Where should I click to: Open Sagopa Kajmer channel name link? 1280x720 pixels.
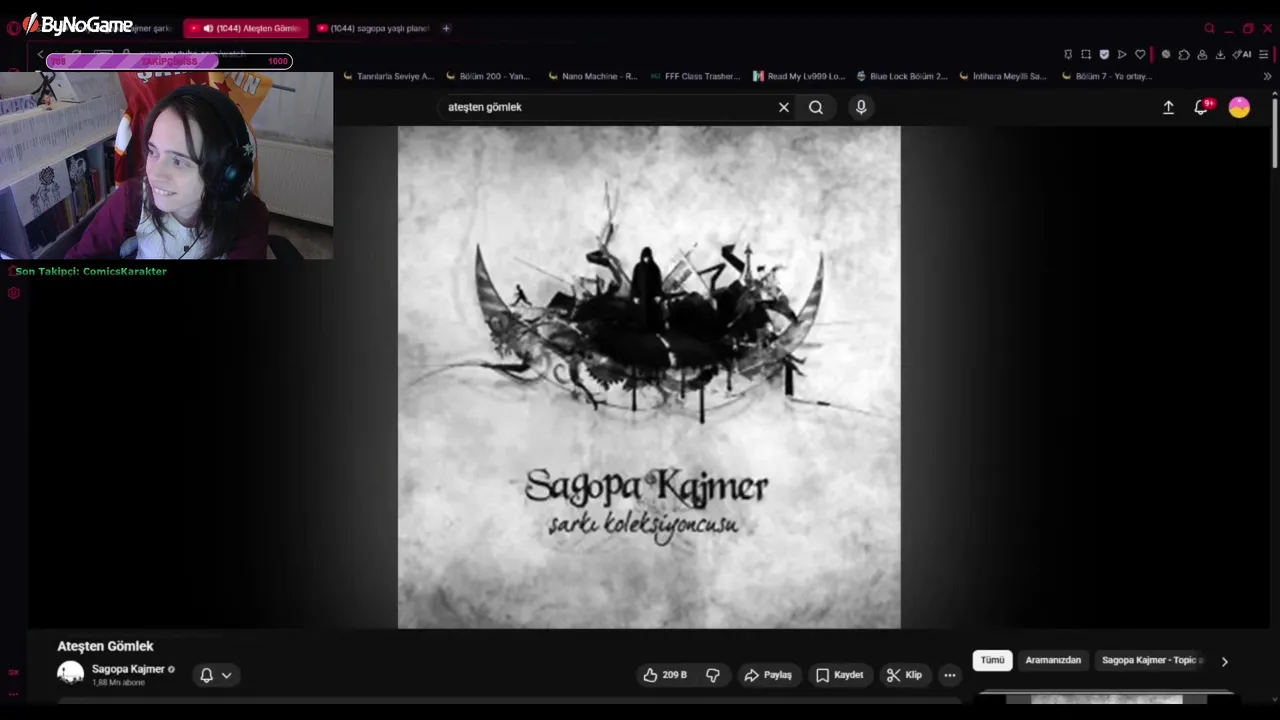pos(128,669)
